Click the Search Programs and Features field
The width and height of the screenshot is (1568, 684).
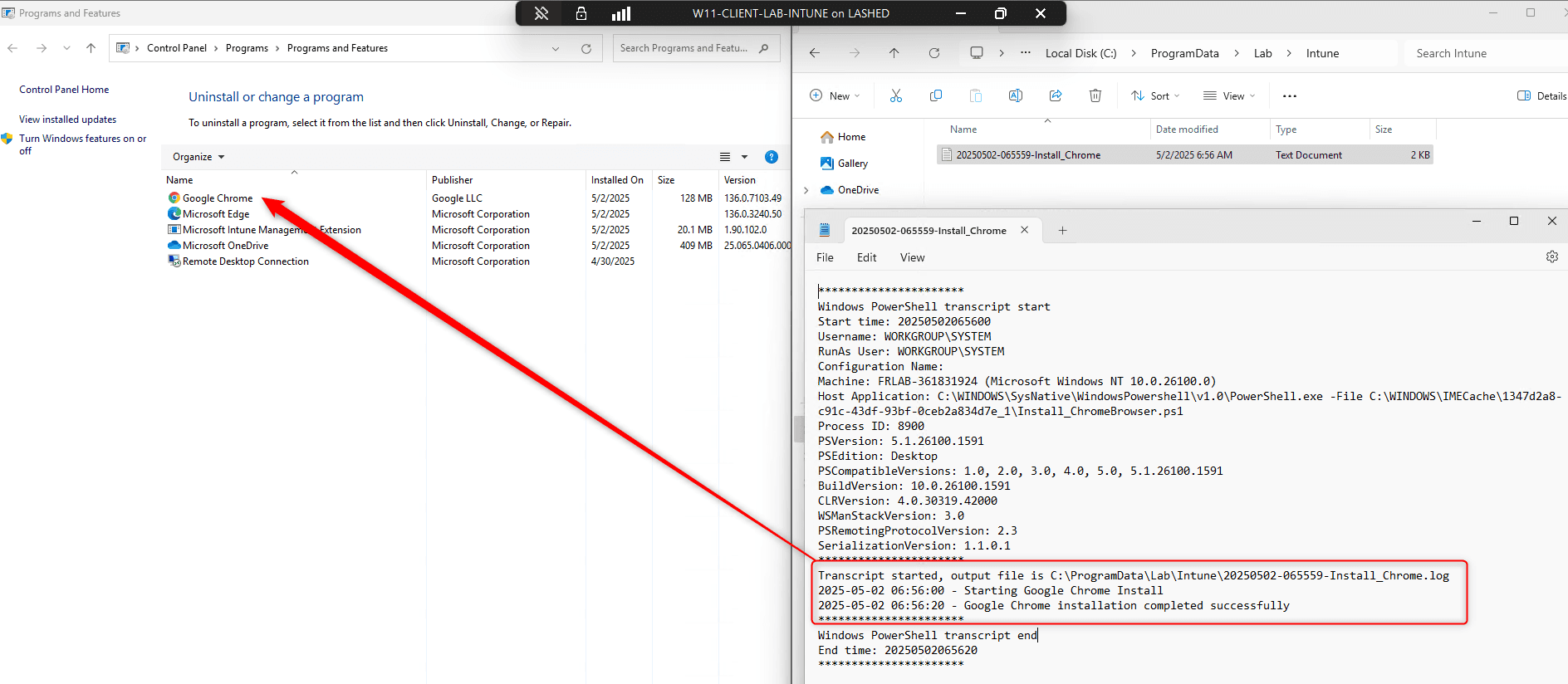tap(684, 48)
